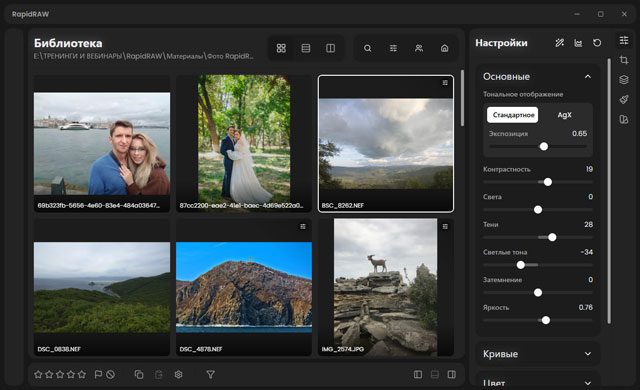Reset adjustments with circular arrow icon

(597, 42)
